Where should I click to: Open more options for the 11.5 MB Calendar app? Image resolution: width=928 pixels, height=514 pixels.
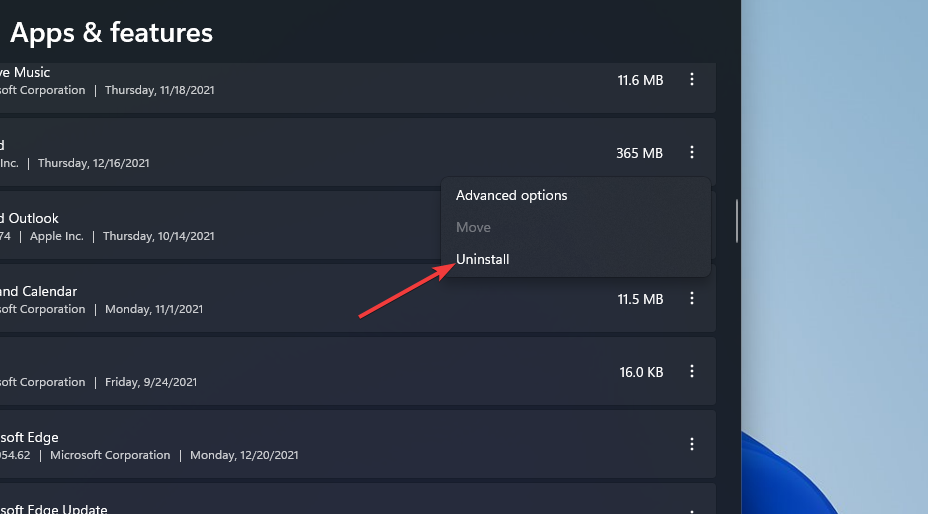click(692, 298)
